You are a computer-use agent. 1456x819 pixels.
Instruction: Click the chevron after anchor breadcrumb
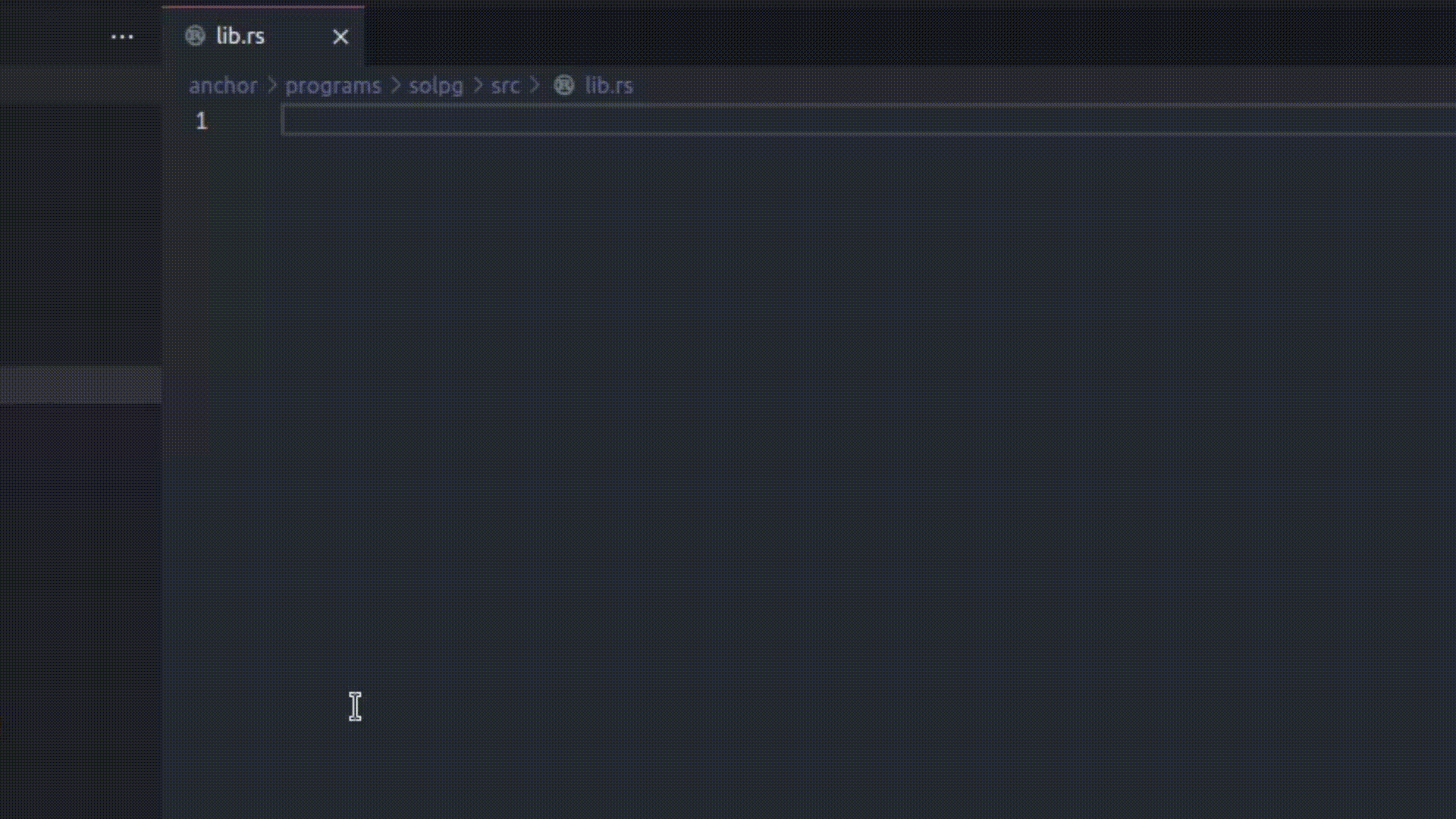272,85
